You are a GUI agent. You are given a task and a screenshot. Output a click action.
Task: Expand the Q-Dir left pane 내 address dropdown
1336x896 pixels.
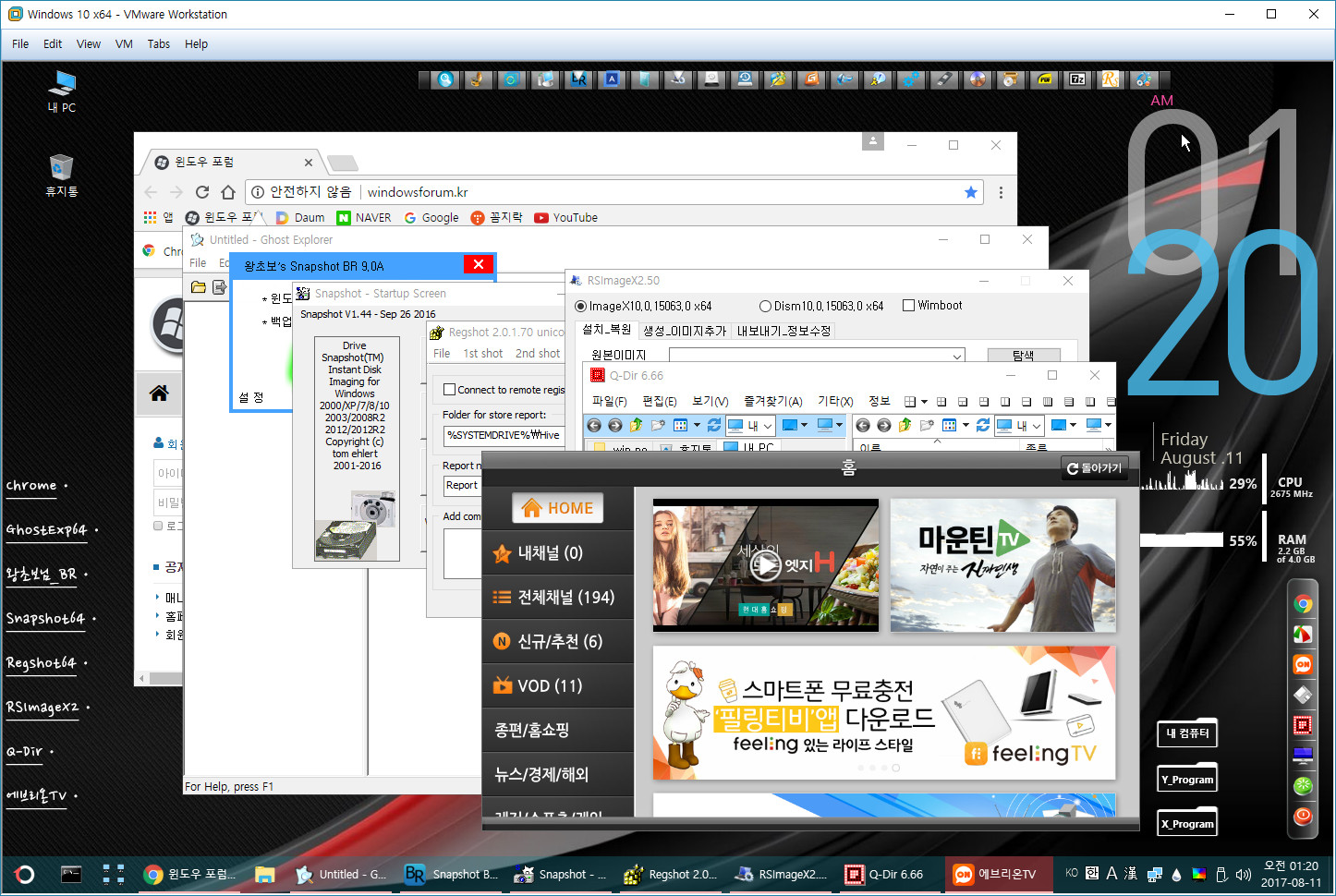click(768, 426)
